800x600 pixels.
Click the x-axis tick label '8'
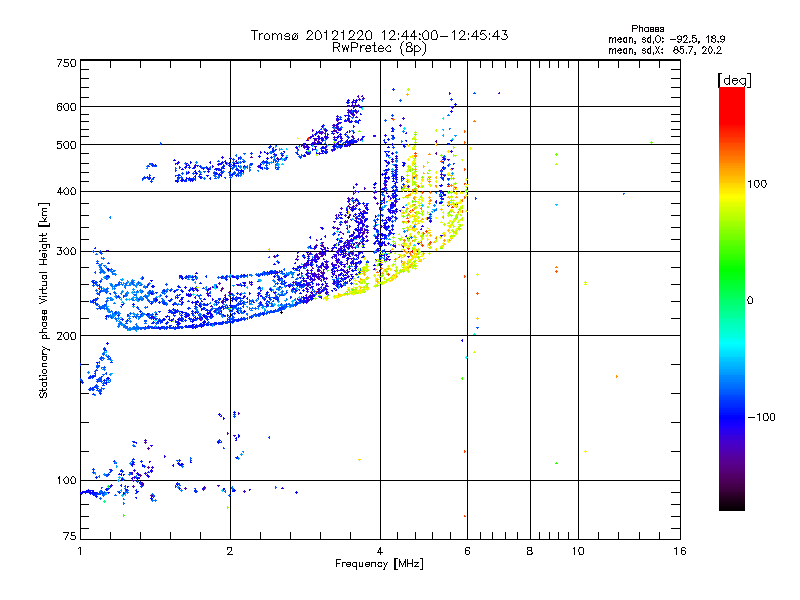click(530, 551)
